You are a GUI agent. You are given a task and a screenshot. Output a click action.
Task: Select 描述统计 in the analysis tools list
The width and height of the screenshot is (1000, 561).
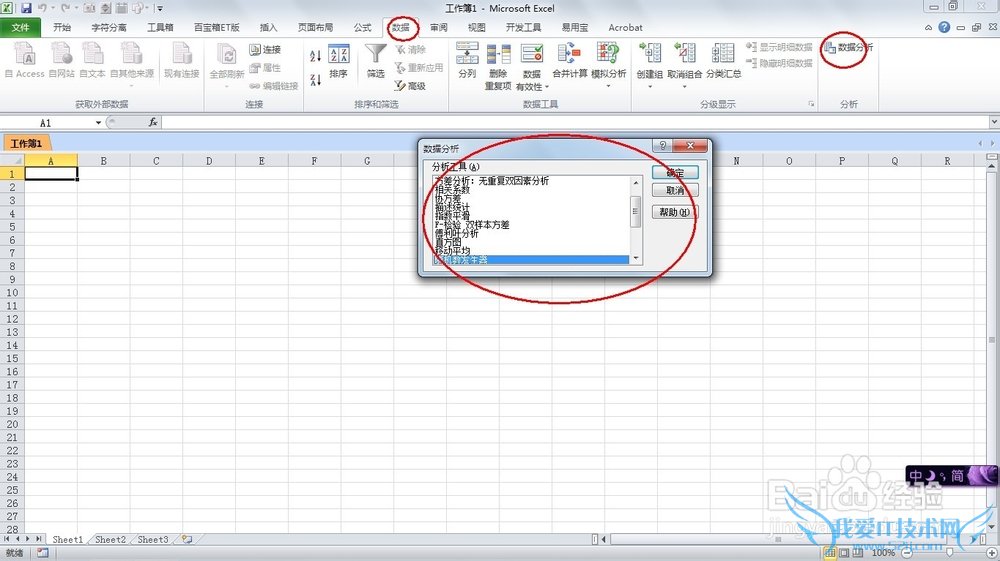click(x=452, y=208)
